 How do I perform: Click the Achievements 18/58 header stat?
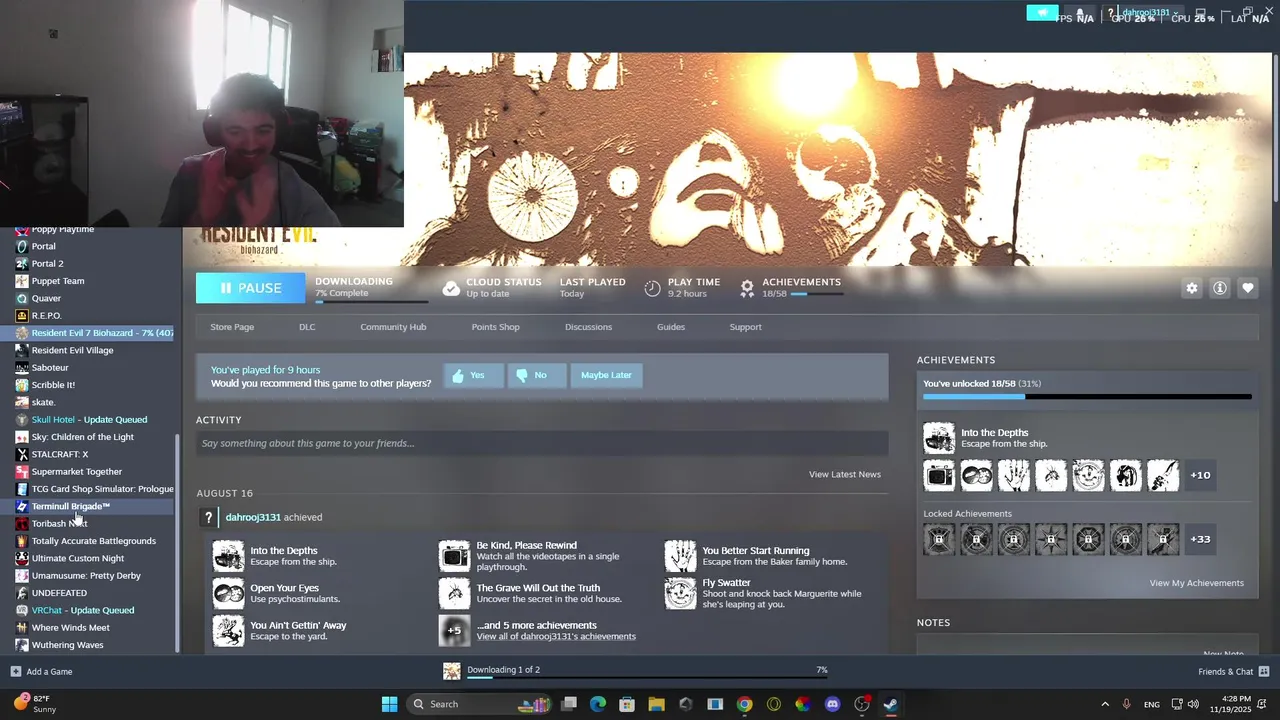coord(790,288)
